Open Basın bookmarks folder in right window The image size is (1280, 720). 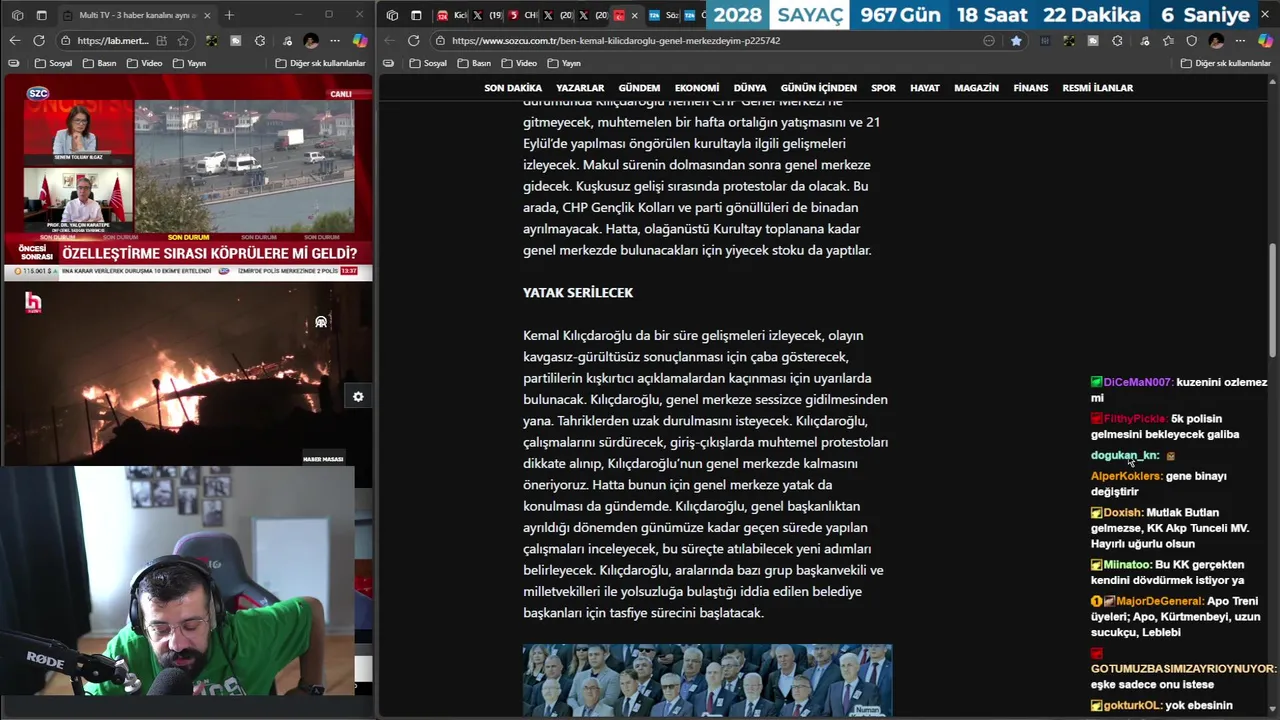[x=475, y=63]
